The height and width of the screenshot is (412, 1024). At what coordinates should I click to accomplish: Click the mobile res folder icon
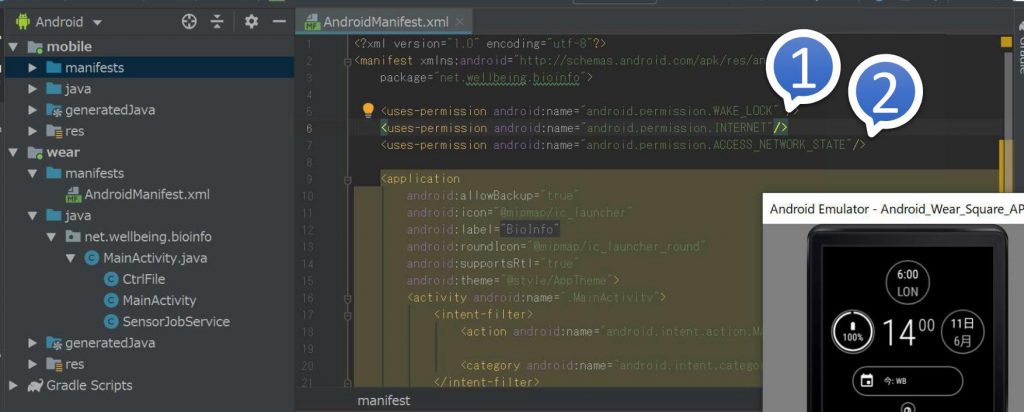click(x=54, y=131)
